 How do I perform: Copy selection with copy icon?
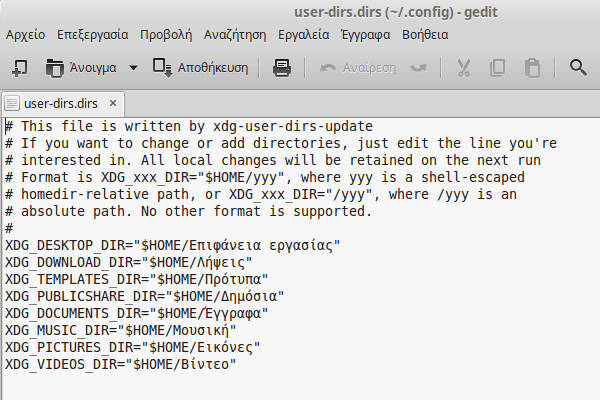[497, 68]
